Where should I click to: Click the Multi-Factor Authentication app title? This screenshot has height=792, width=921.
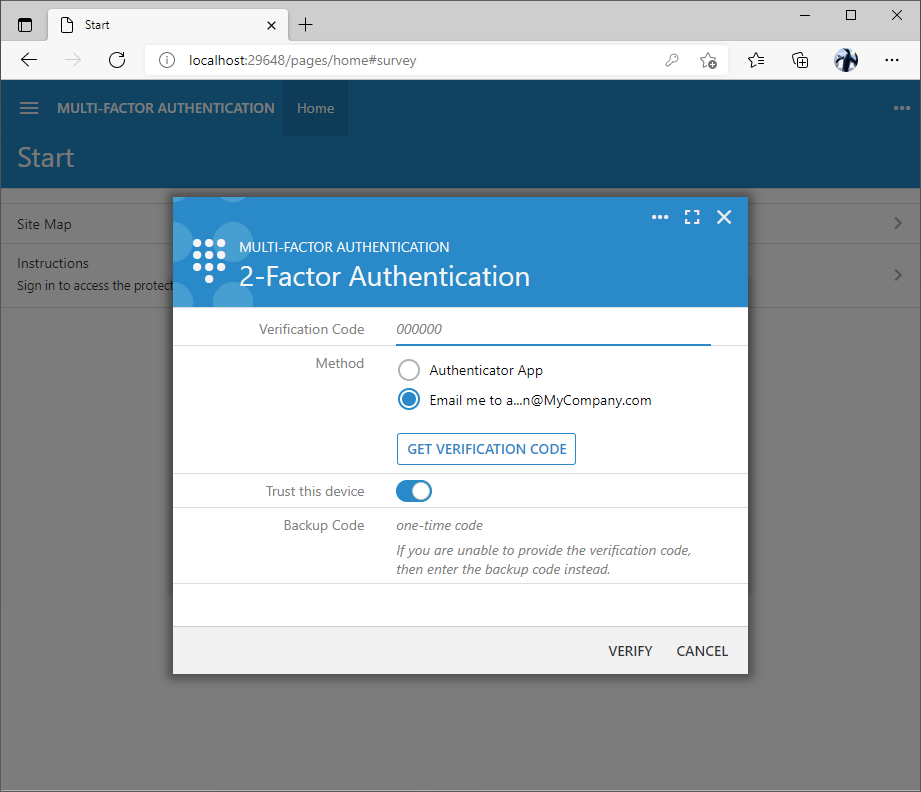(166, 108)
